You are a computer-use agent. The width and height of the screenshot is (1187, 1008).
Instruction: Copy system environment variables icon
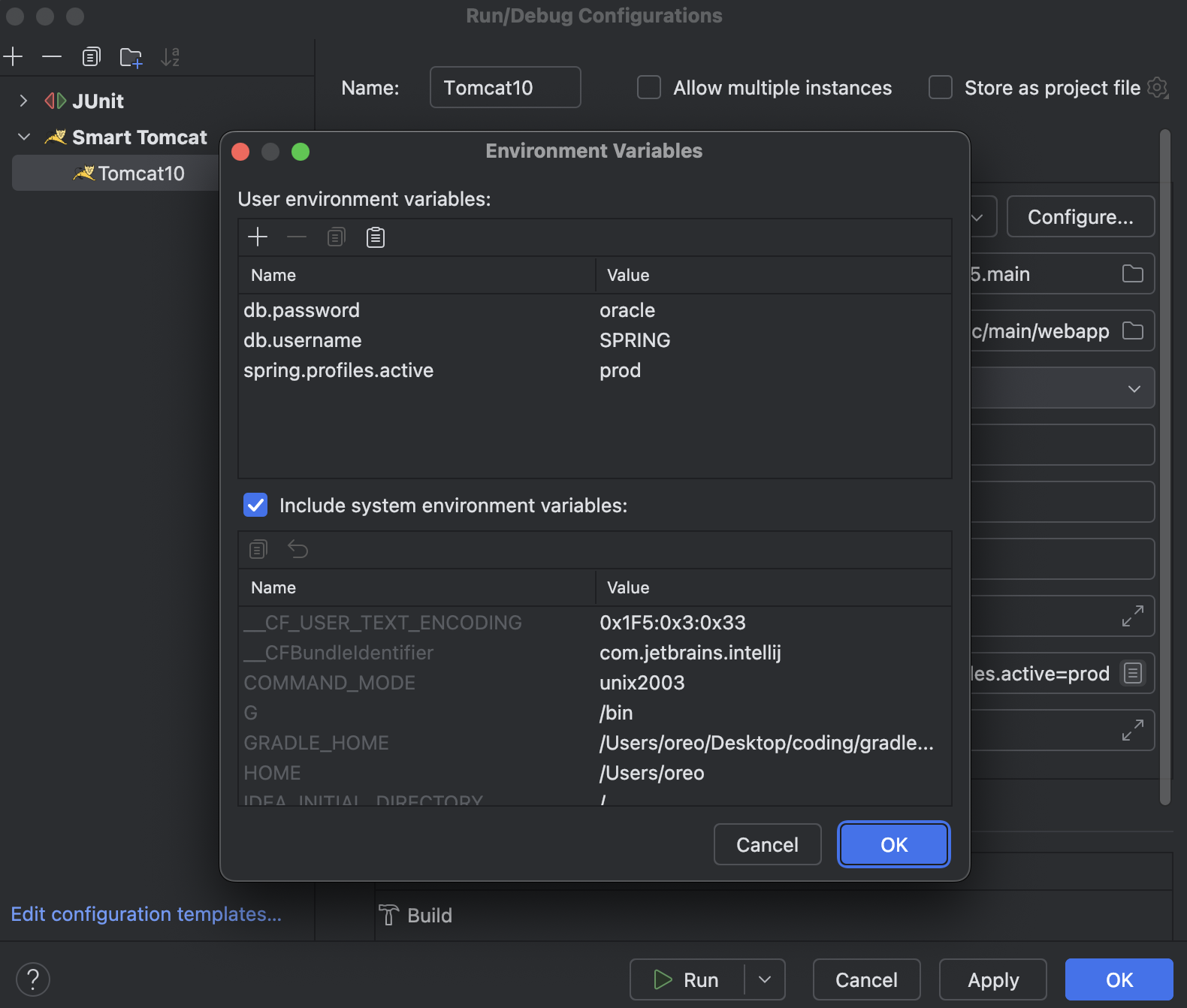tap(258, 550)
